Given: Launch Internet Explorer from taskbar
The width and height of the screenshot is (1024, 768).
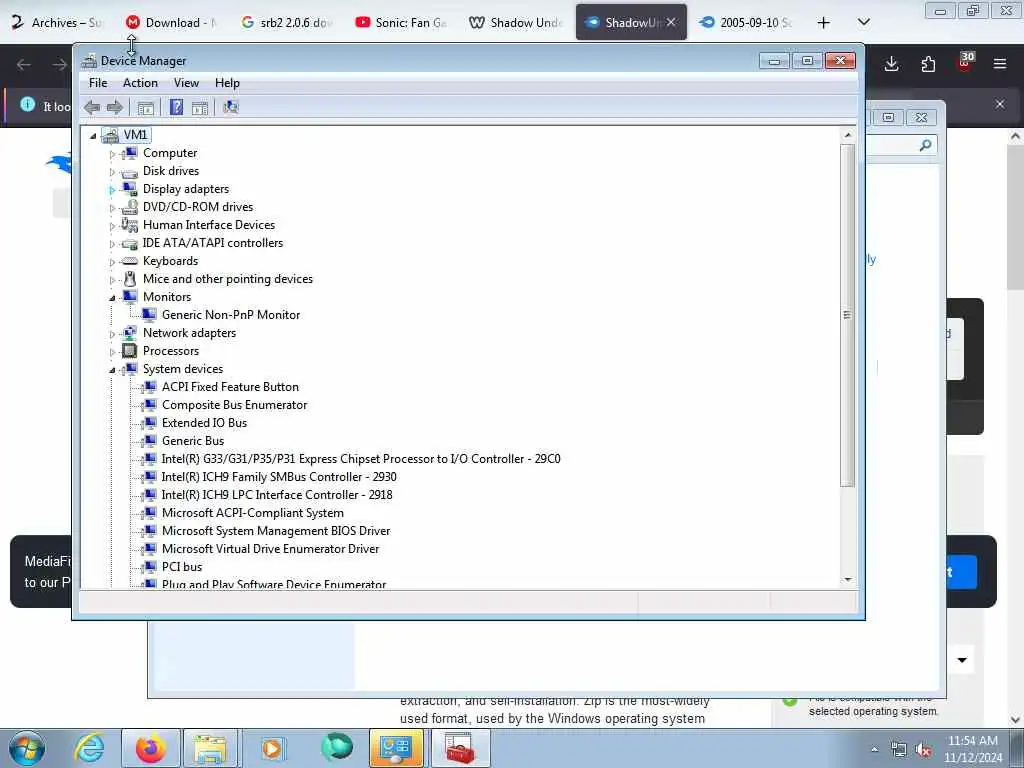Looking at the screenshot, I should coord(89,748).
